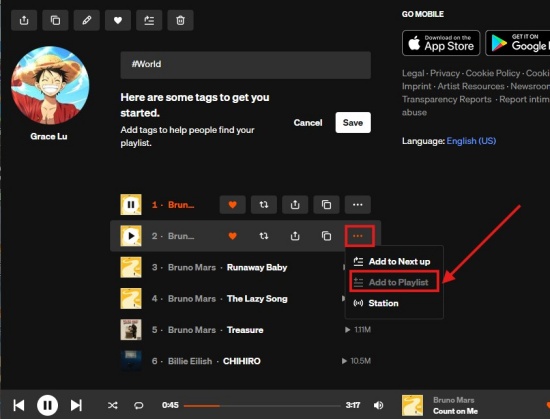Choose Add to Playlist in the menu
This screenshot has height=419, width=550.
[394, 282]
